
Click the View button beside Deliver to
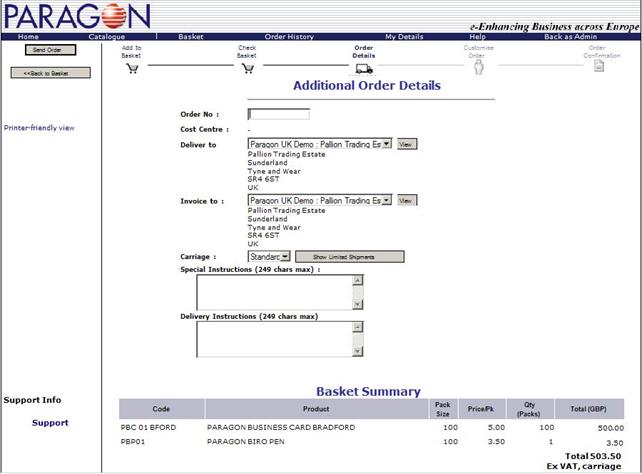(x=407, y=144)
